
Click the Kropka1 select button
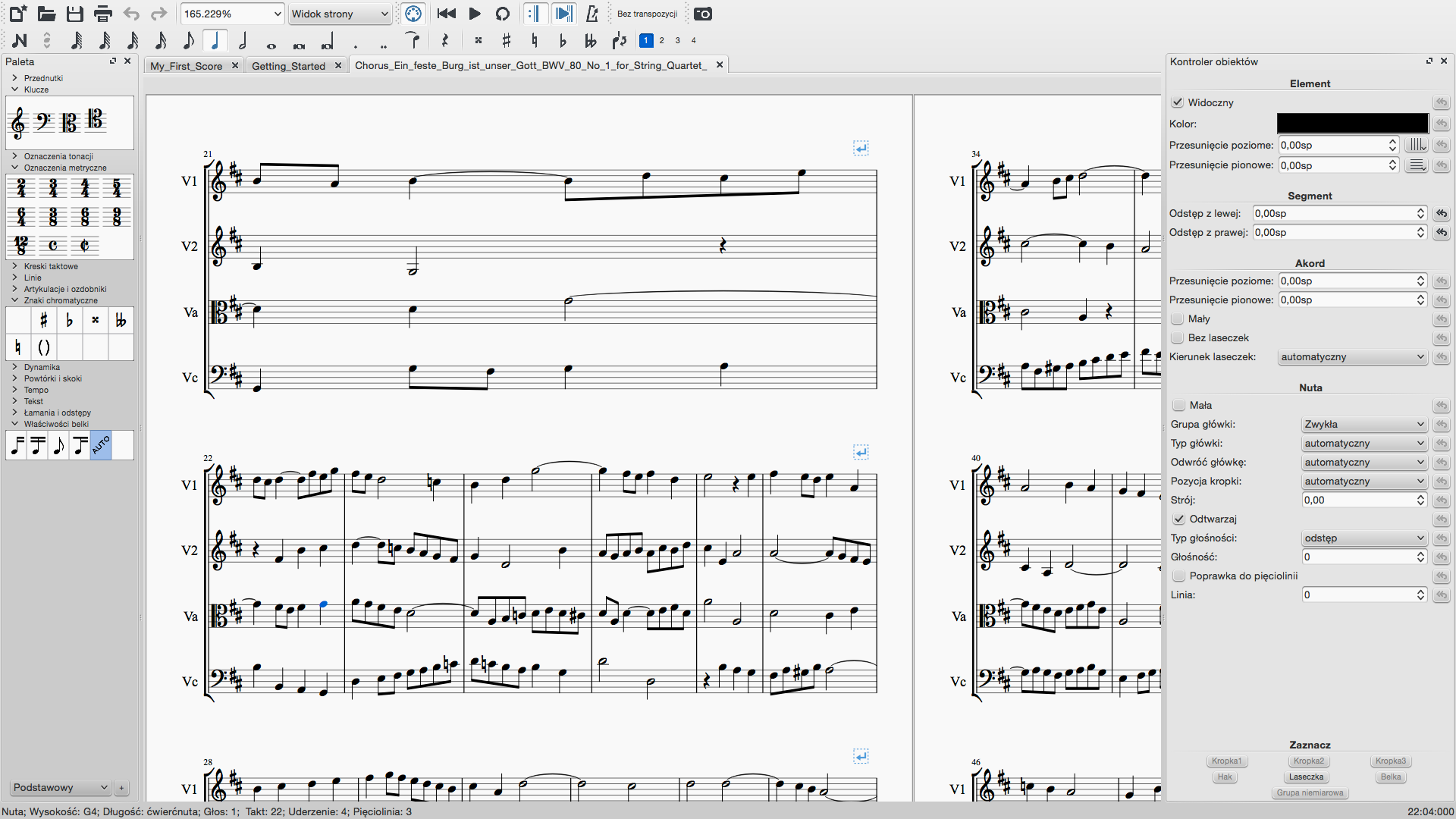(1226, 761)
